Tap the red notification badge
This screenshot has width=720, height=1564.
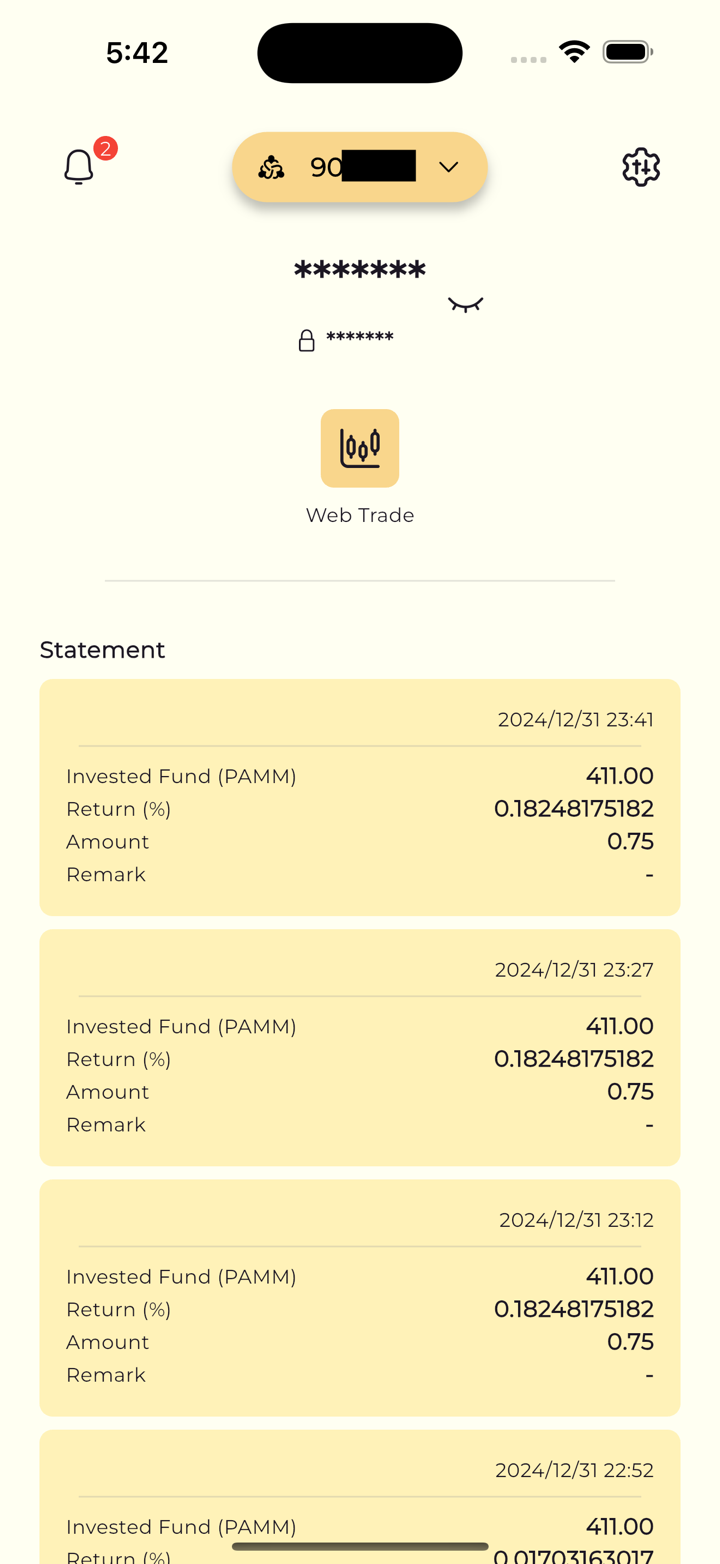tap(105, 149)
